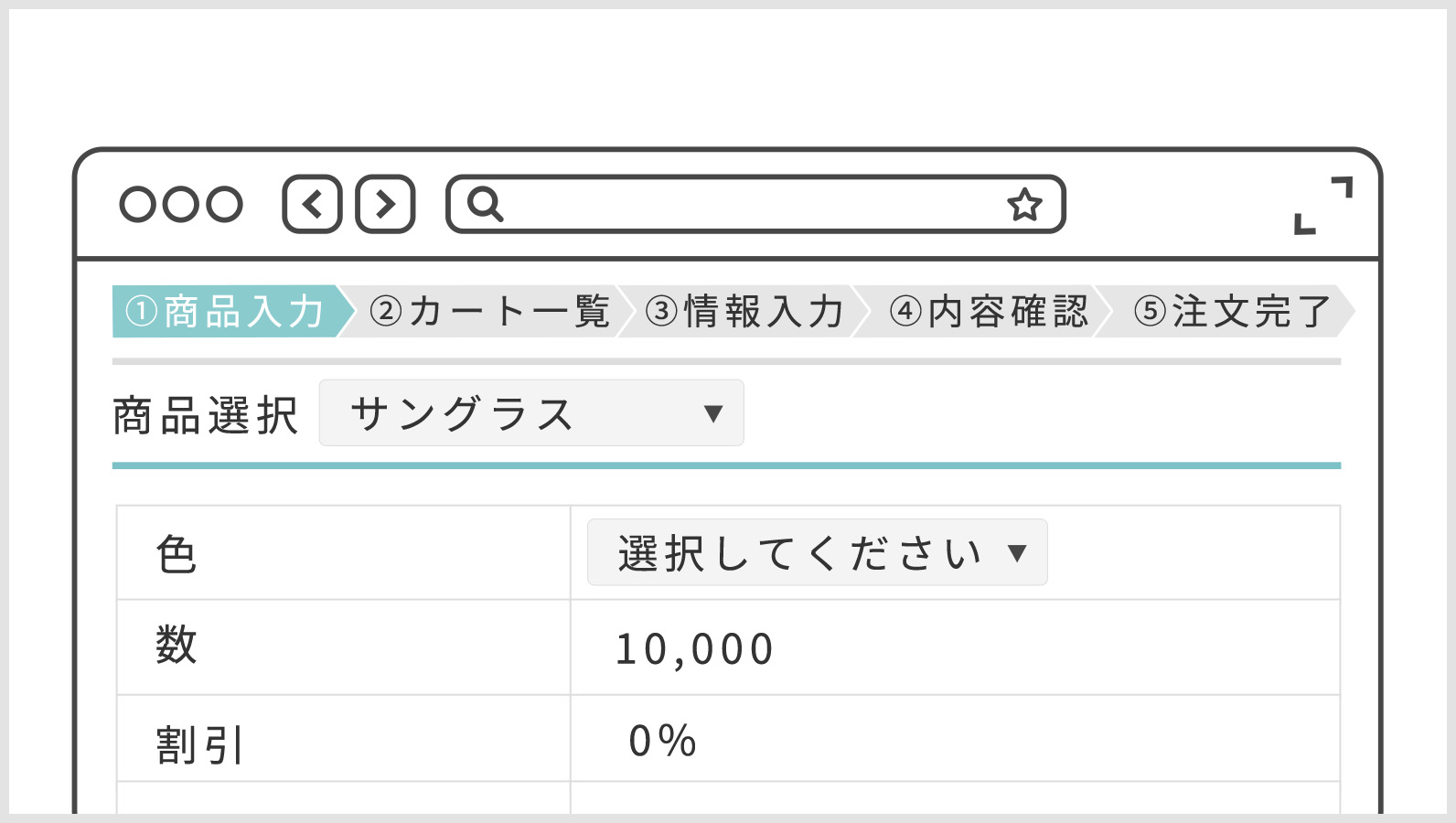Click the first window circle button

[x=138, y=204]
